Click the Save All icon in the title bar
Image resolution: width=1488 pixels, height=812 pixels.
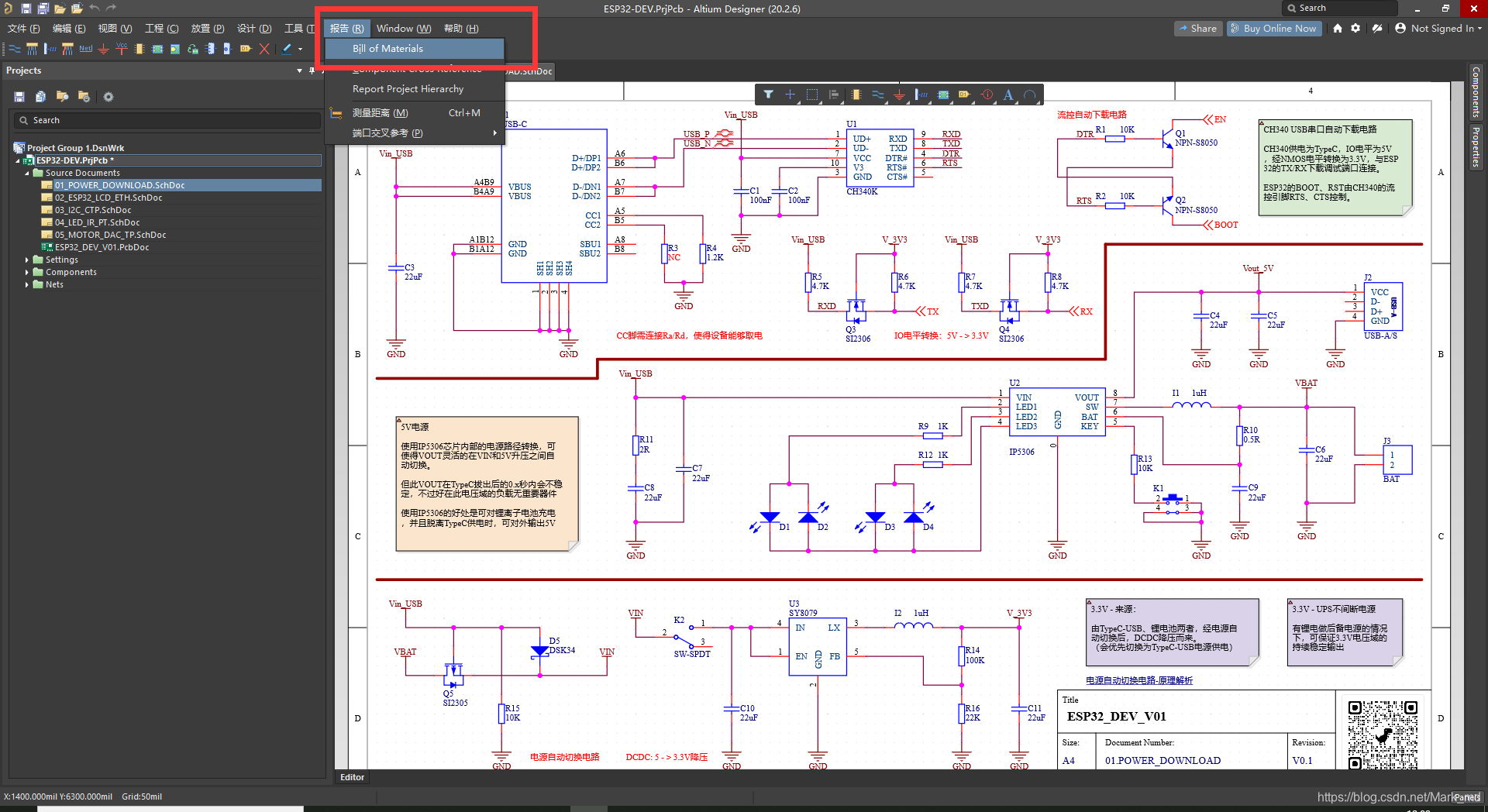pos(43,9)
